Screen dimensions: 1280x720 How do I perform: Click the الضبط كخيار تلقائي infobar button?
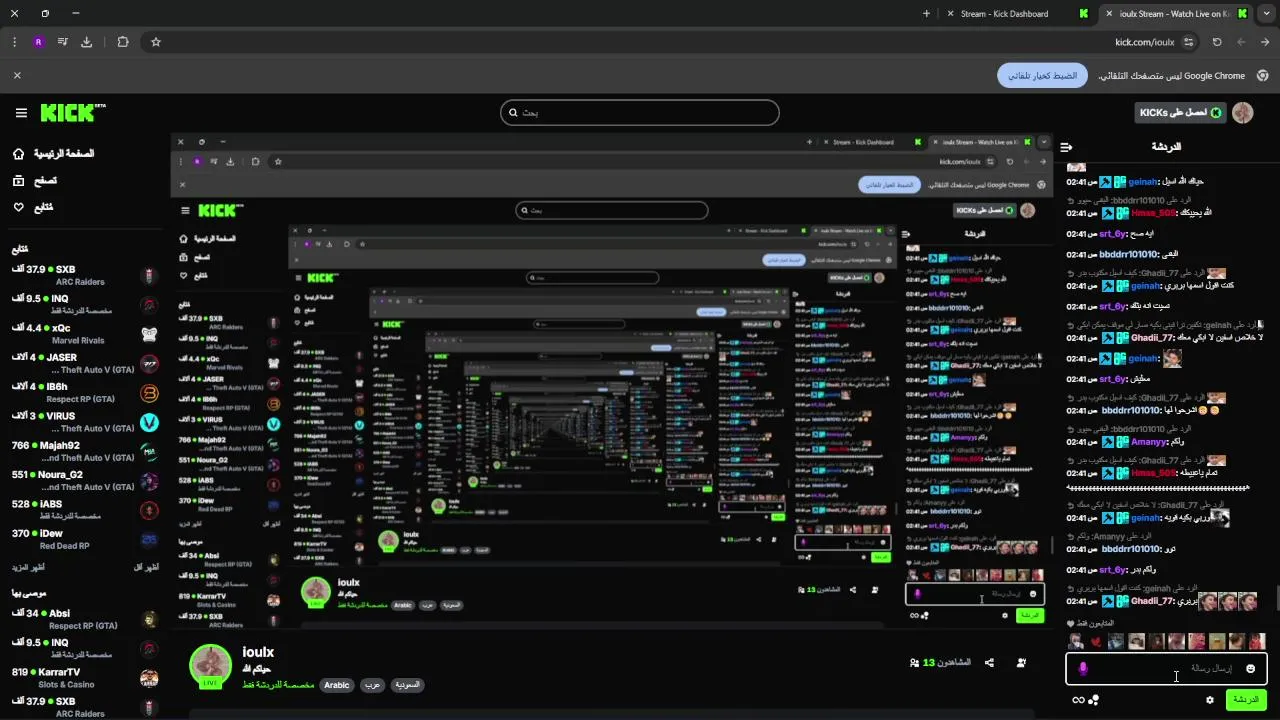coord(1041,76)
